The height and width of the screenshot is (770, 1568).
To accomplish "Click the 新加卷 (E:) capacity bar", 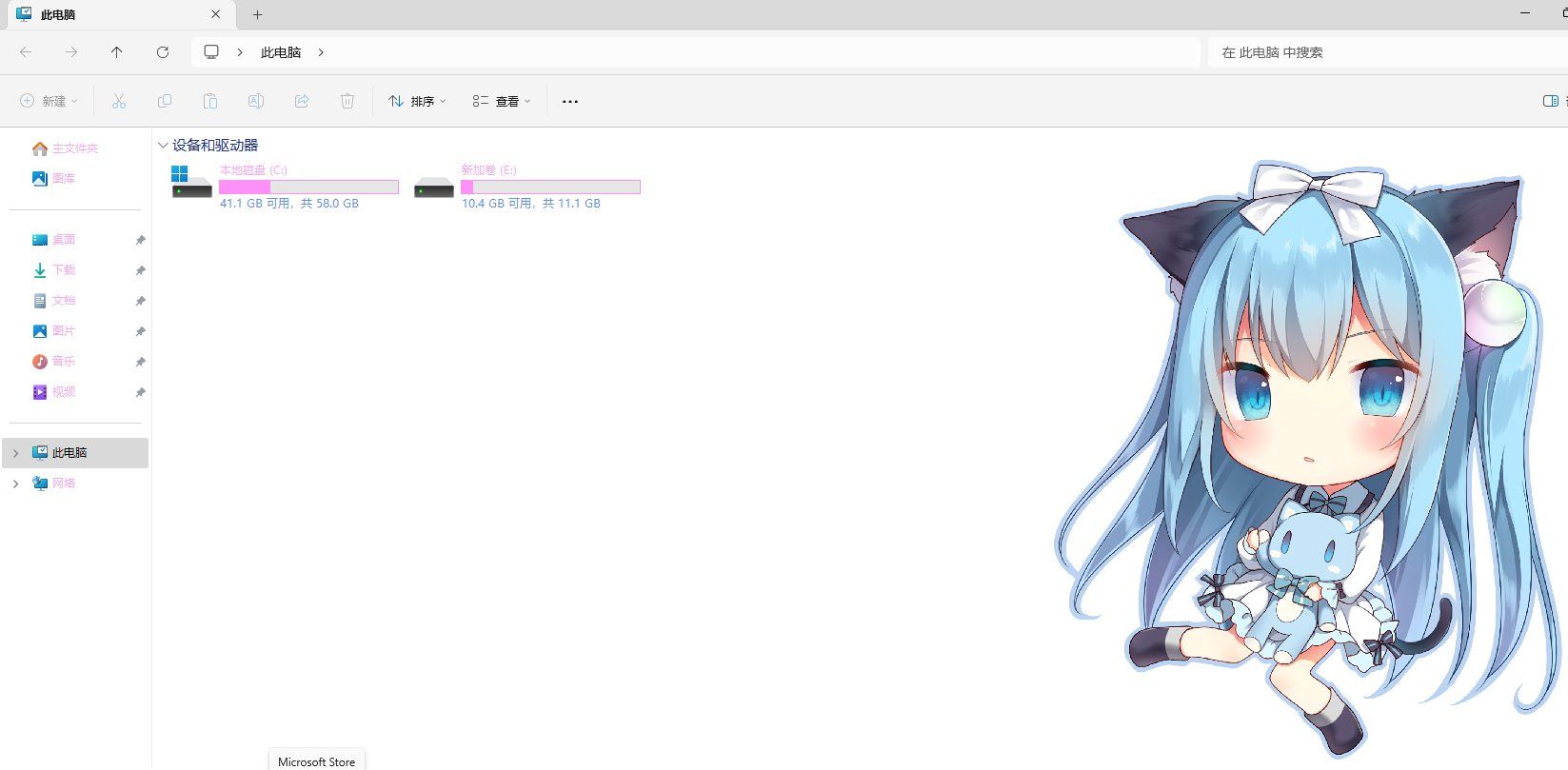I will (550, 188).
